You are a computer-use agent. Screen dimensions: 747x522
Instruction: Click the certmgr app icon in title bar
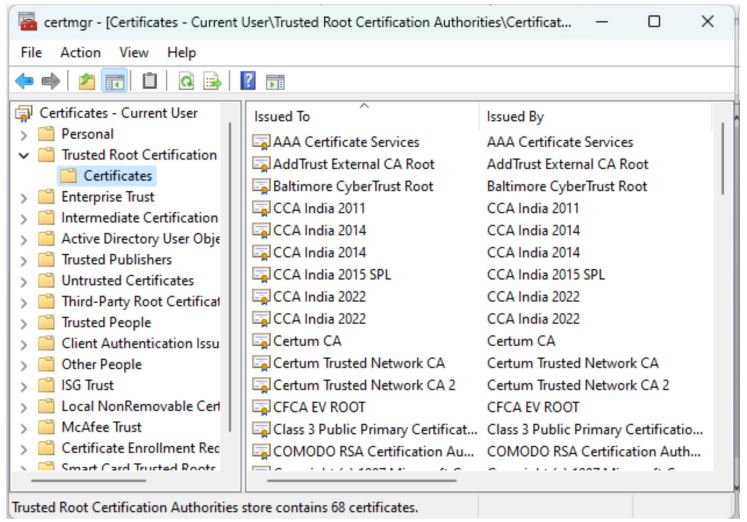[28, 22]
